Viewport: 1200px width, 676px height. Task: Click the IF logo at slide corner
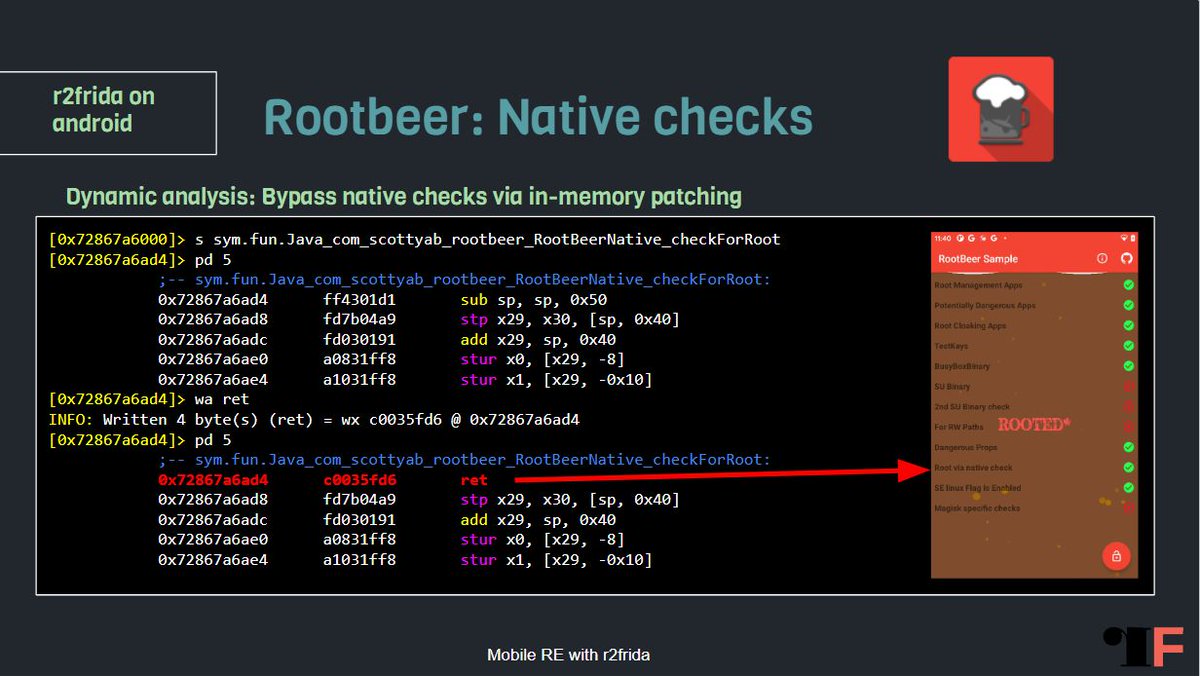(x=1143, y=647)
